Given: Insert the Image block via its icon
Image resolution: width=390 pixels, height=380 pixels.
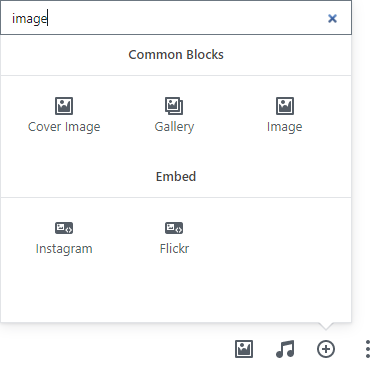Looking at the screenshot, I should tap(285, 106).
